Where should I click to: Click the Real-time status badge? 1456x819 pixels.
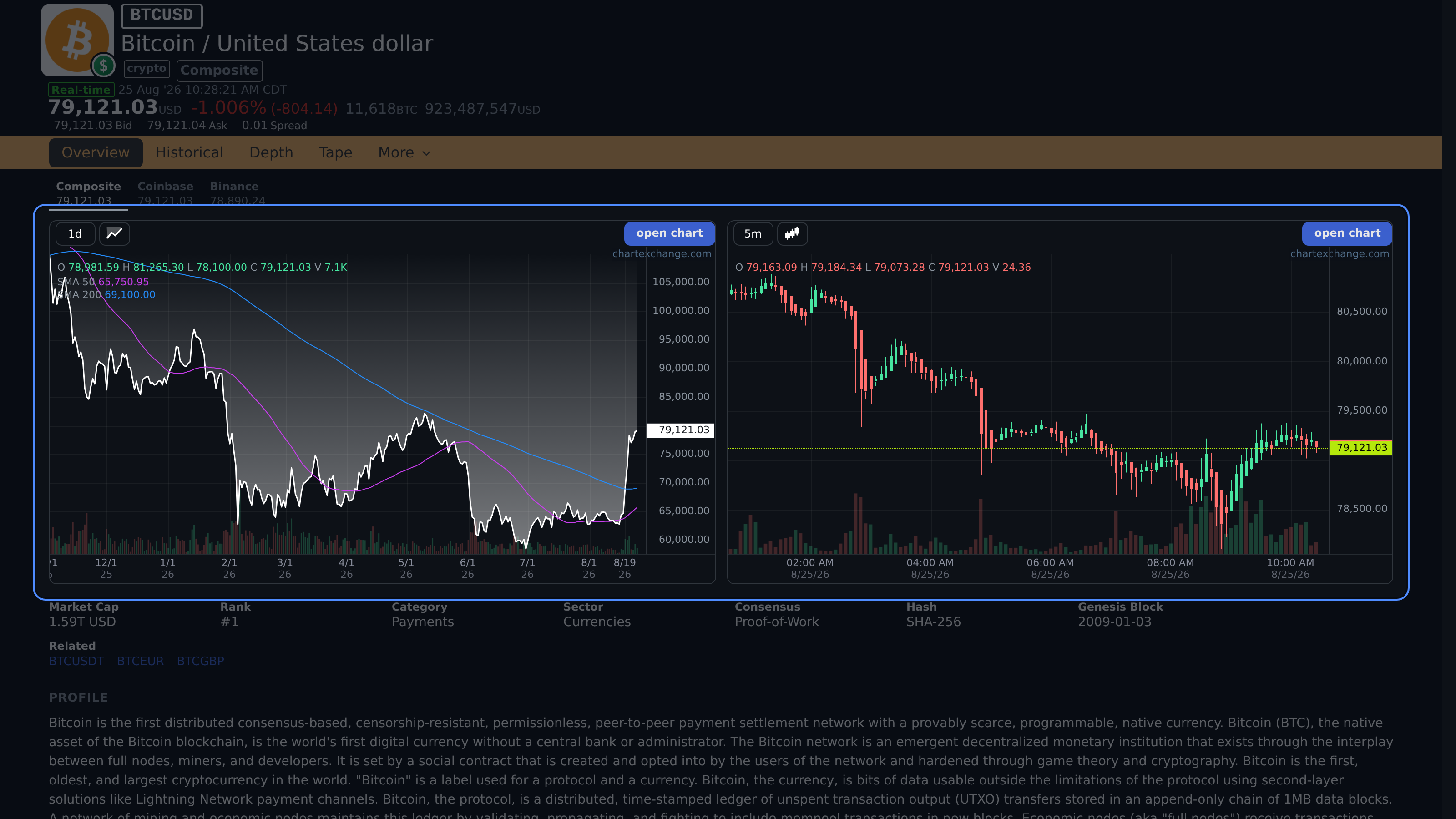pos(81,90)
